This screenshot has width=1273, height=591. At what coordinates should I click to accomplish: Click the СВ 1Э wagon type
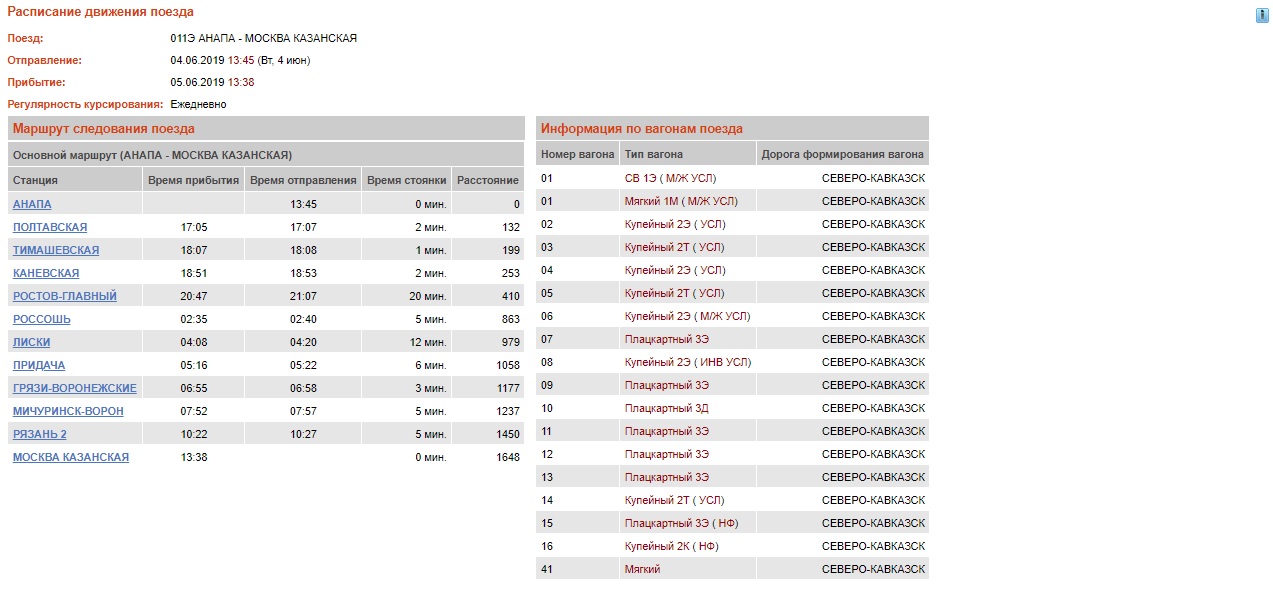[670, 178]
